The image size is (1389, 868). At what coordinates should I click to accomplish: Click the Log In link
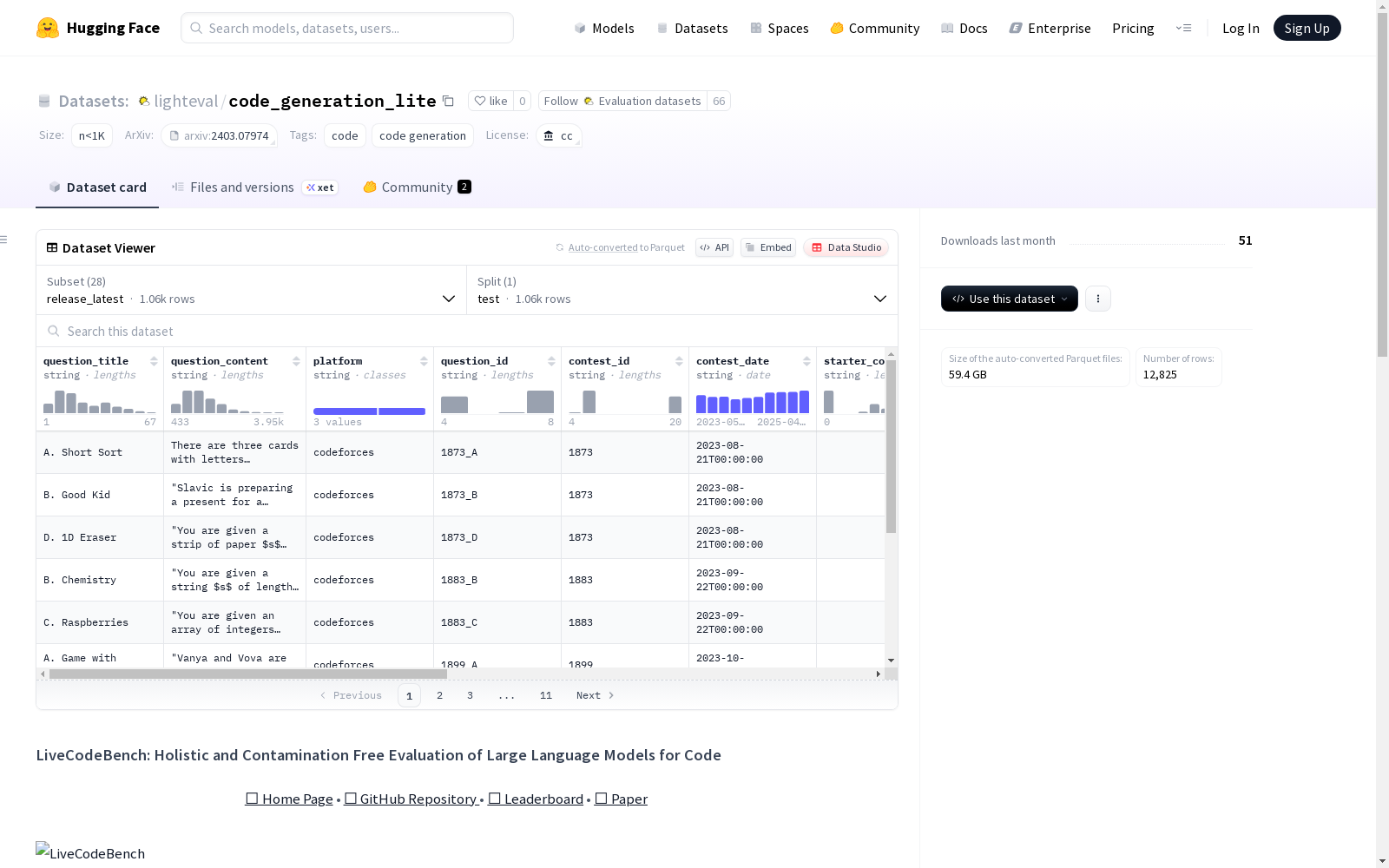click(1241, 28)
